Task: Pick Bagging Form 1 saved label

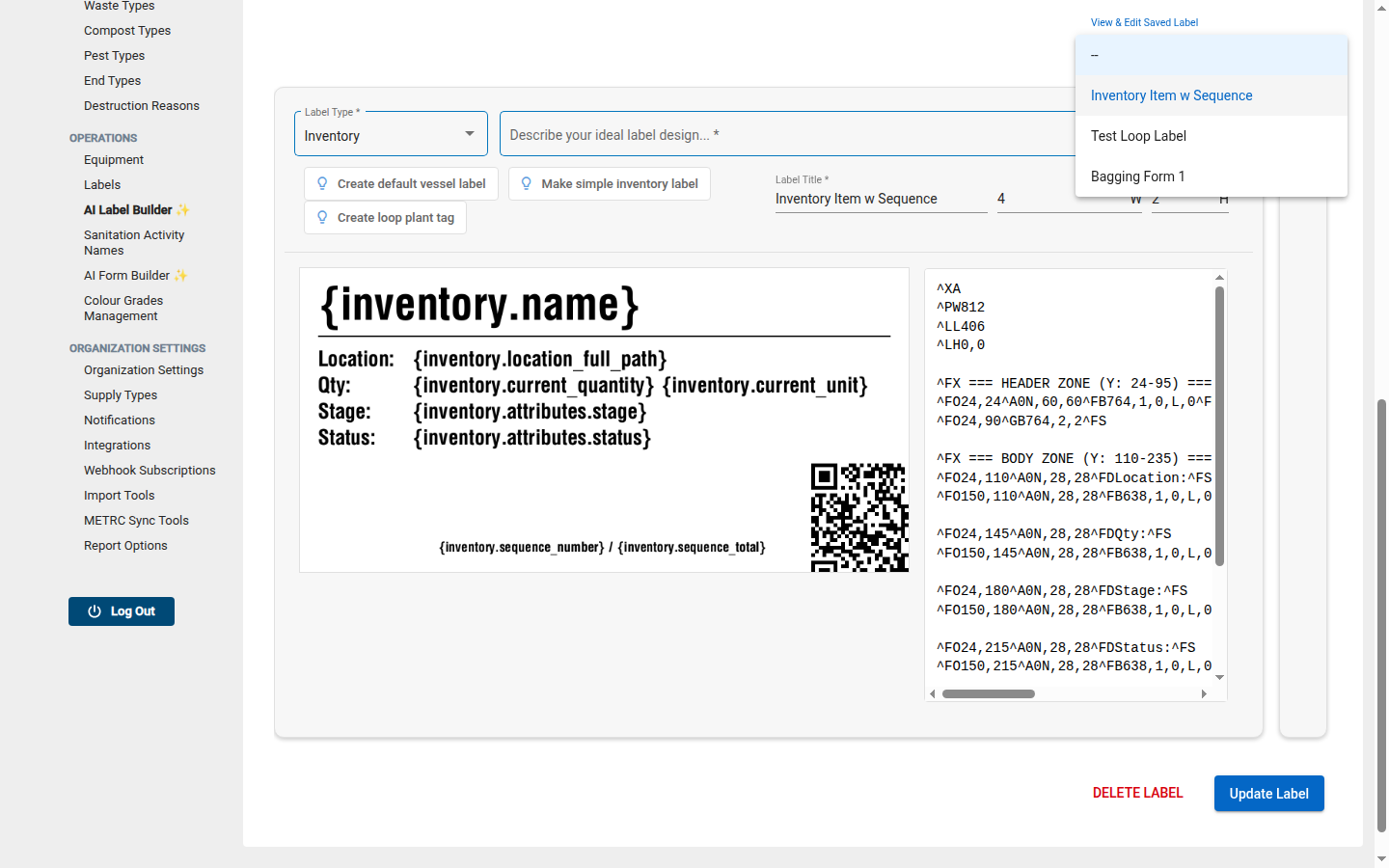Action: (x=1212, y=176)
